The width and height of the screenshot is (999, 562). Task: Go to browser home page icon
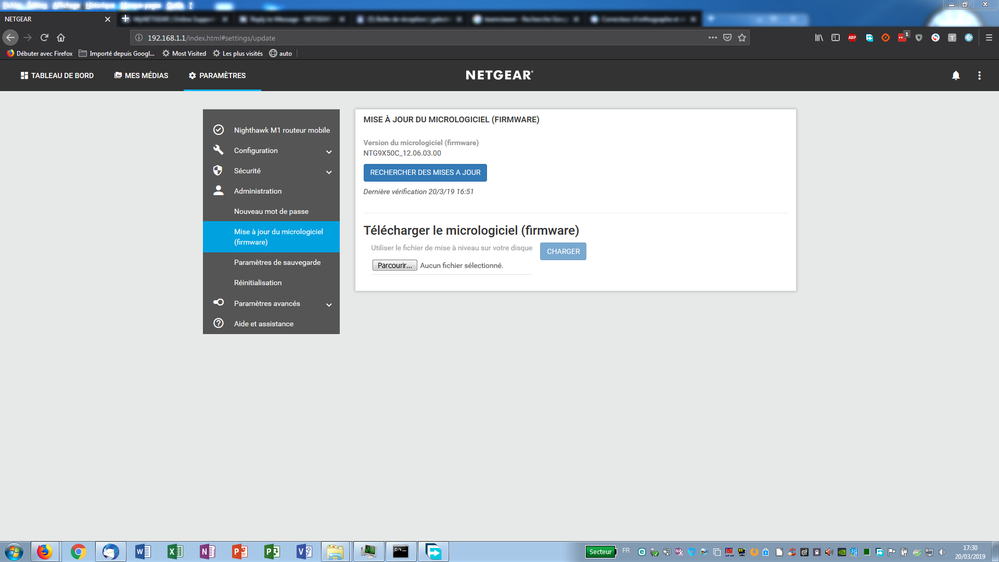(x=61, y=38)
